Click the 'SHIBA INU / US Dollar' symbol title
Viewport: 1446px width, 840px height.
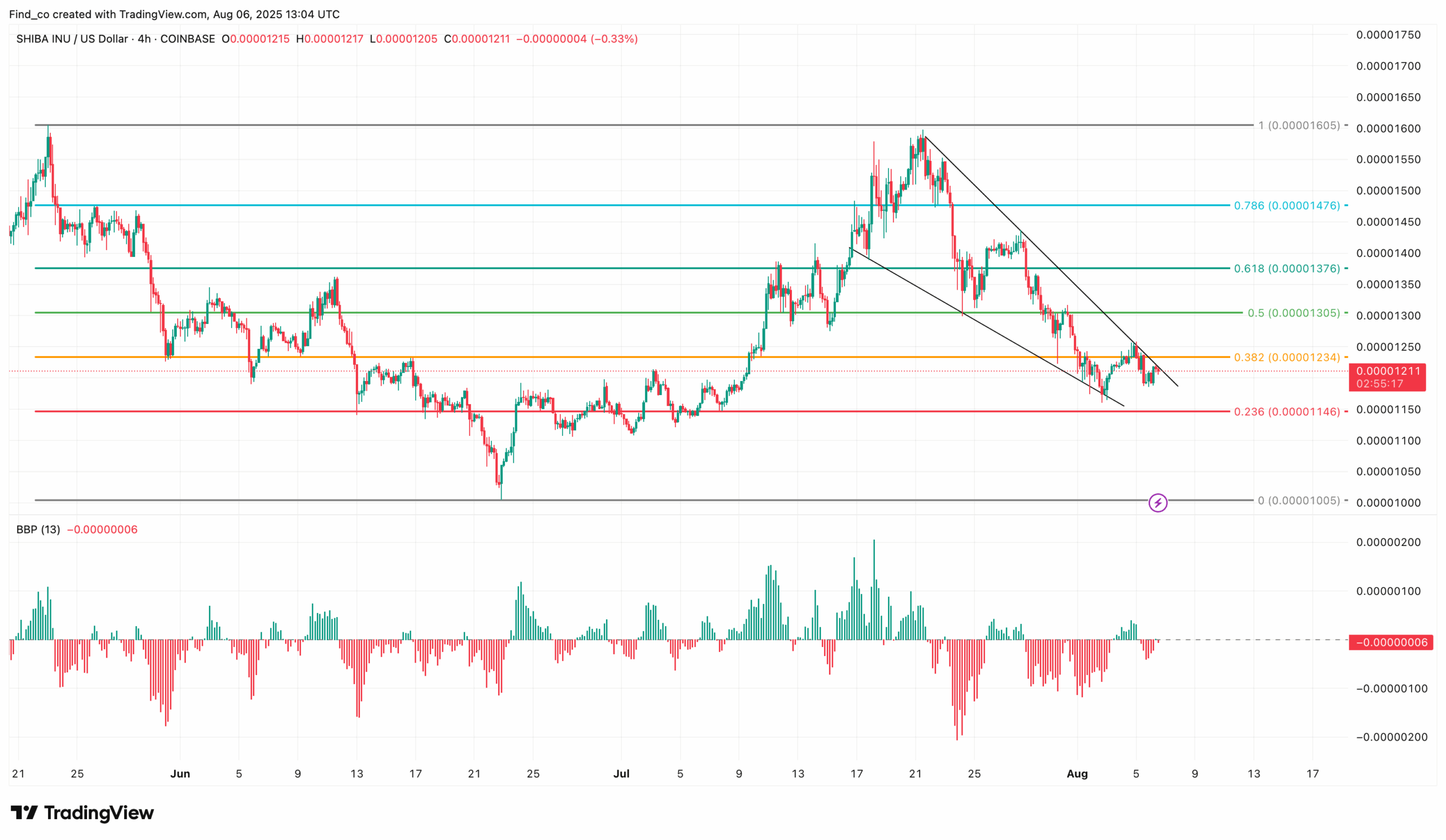click(x=72, y=39)
